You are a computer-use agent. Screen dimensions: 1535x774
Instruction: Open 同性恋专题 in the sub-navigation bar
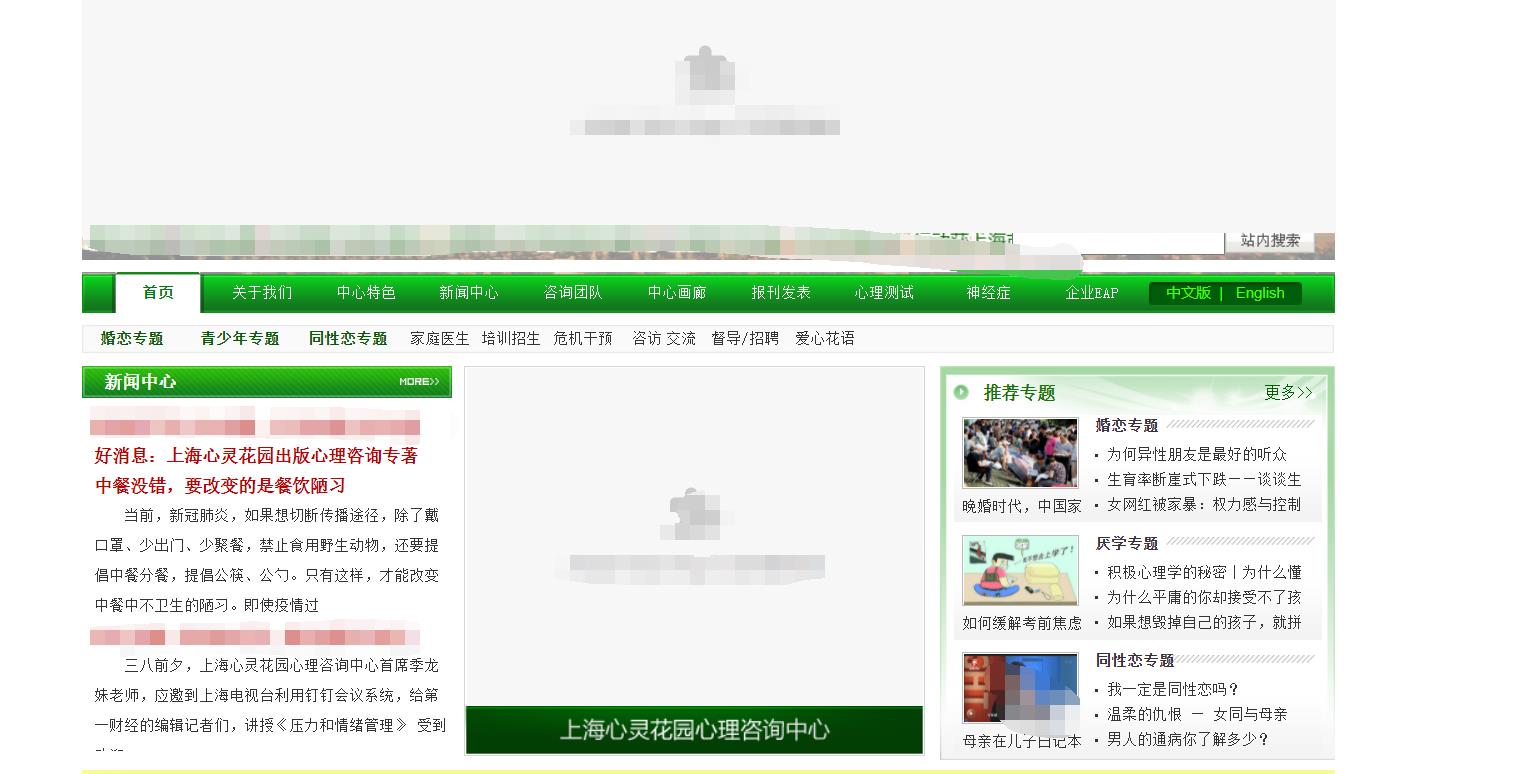click(348, 339)
